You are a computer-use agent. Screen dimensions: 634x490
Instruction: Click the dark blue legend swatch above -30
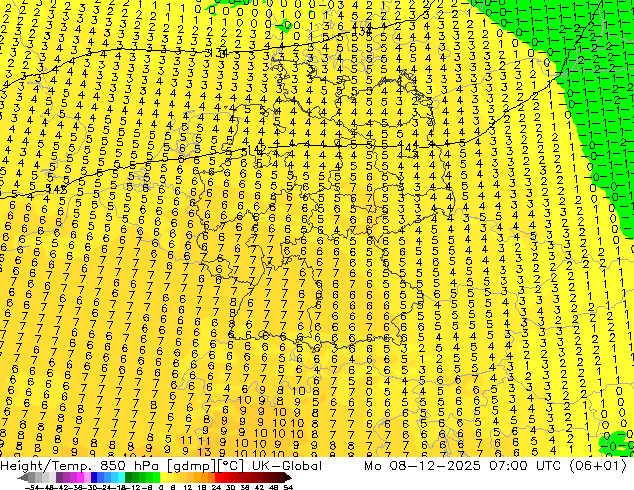(x=94, y=477)
